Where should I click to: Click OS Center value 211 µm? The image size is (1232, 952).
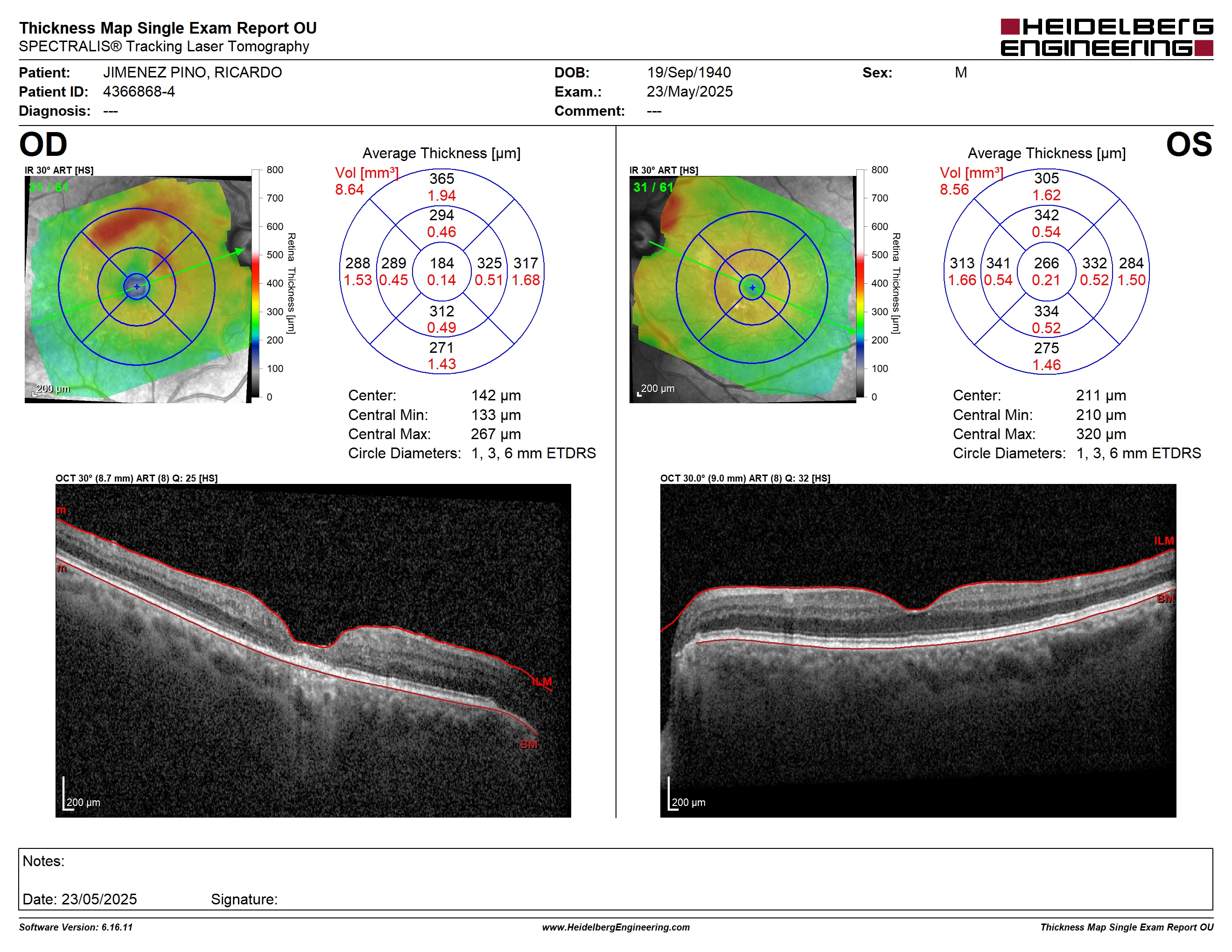click(1100, 395)
